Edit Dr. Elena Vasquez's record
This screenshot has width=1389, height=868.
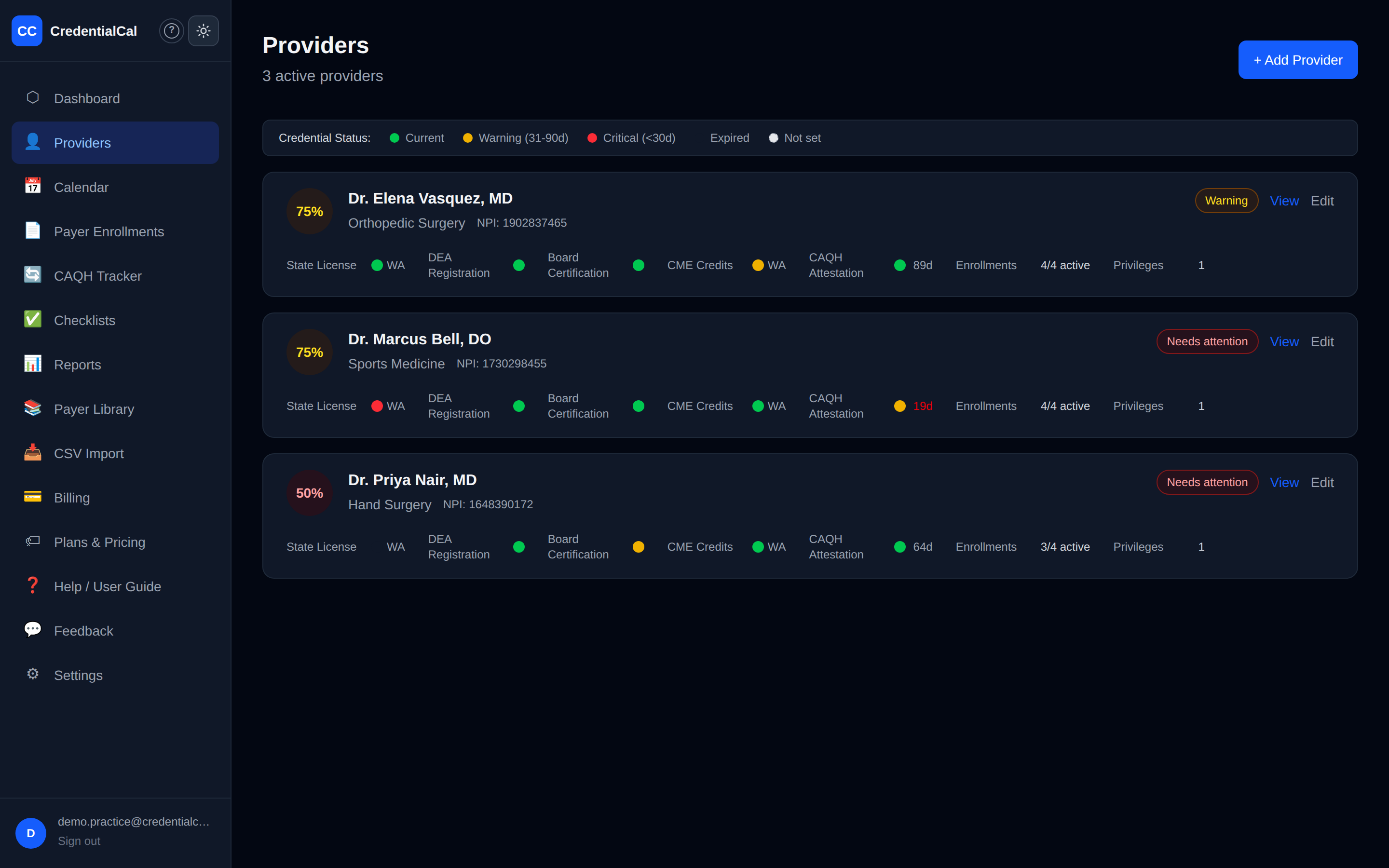tap(1322, 201)
